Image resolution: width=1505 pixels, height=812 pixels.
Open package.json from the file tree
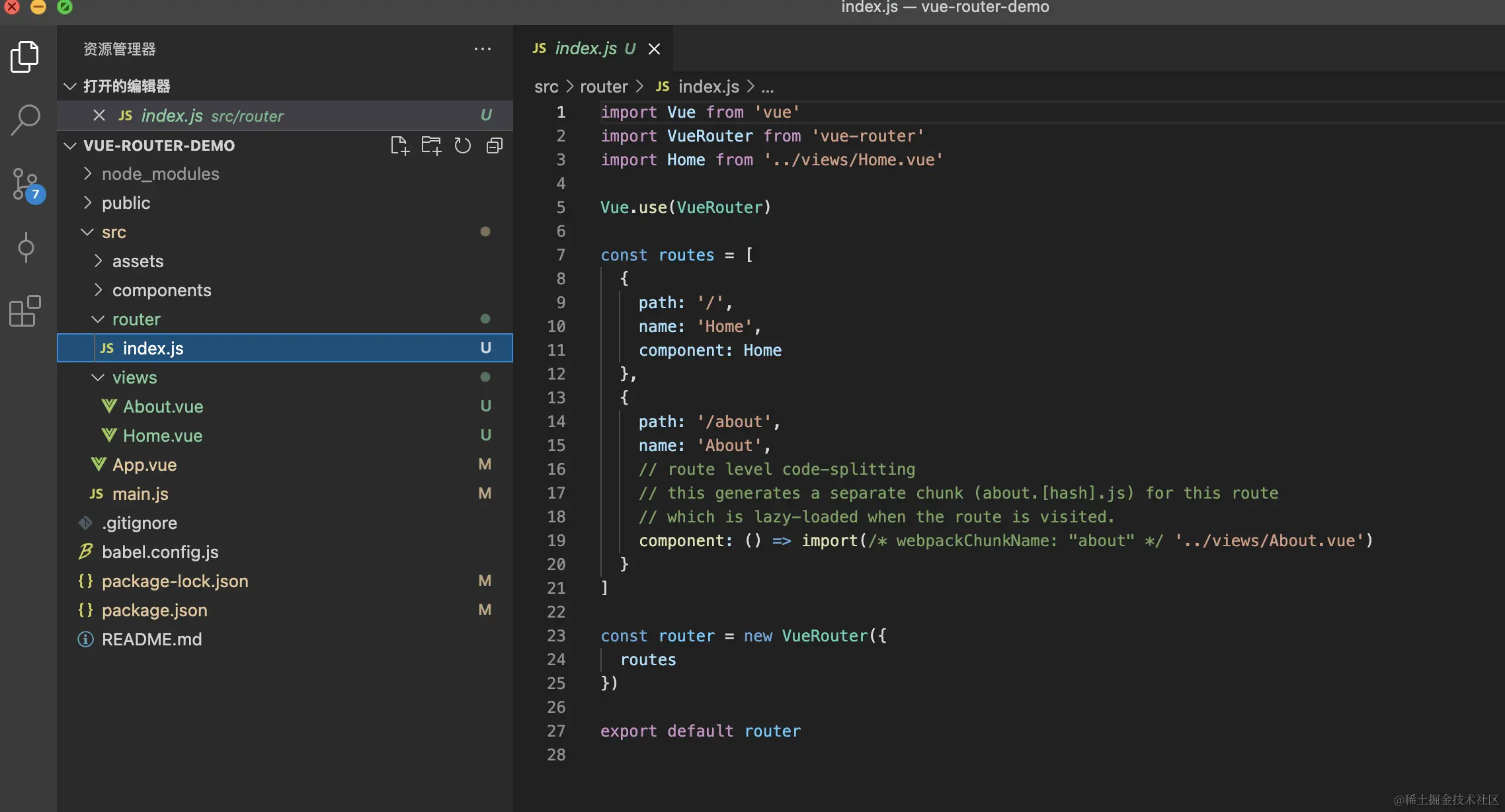pyautogui.click(x=154, y=610)
